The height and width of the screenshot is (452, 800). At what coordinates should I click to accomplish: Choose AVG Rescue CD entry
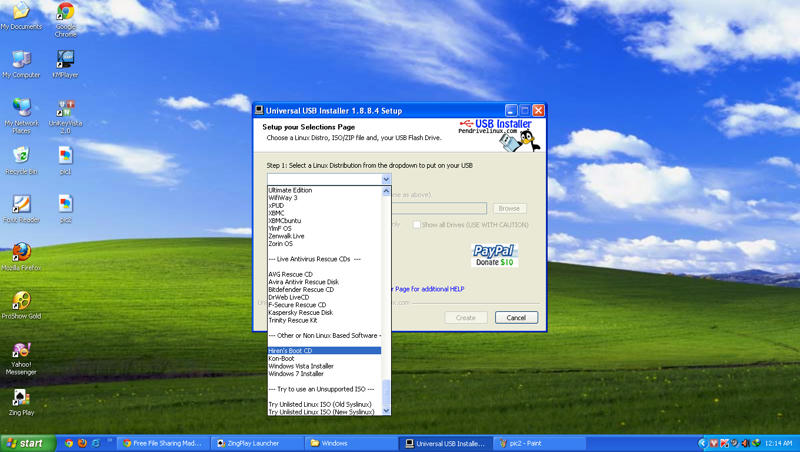pyautogui.click(x=324, y=274)
